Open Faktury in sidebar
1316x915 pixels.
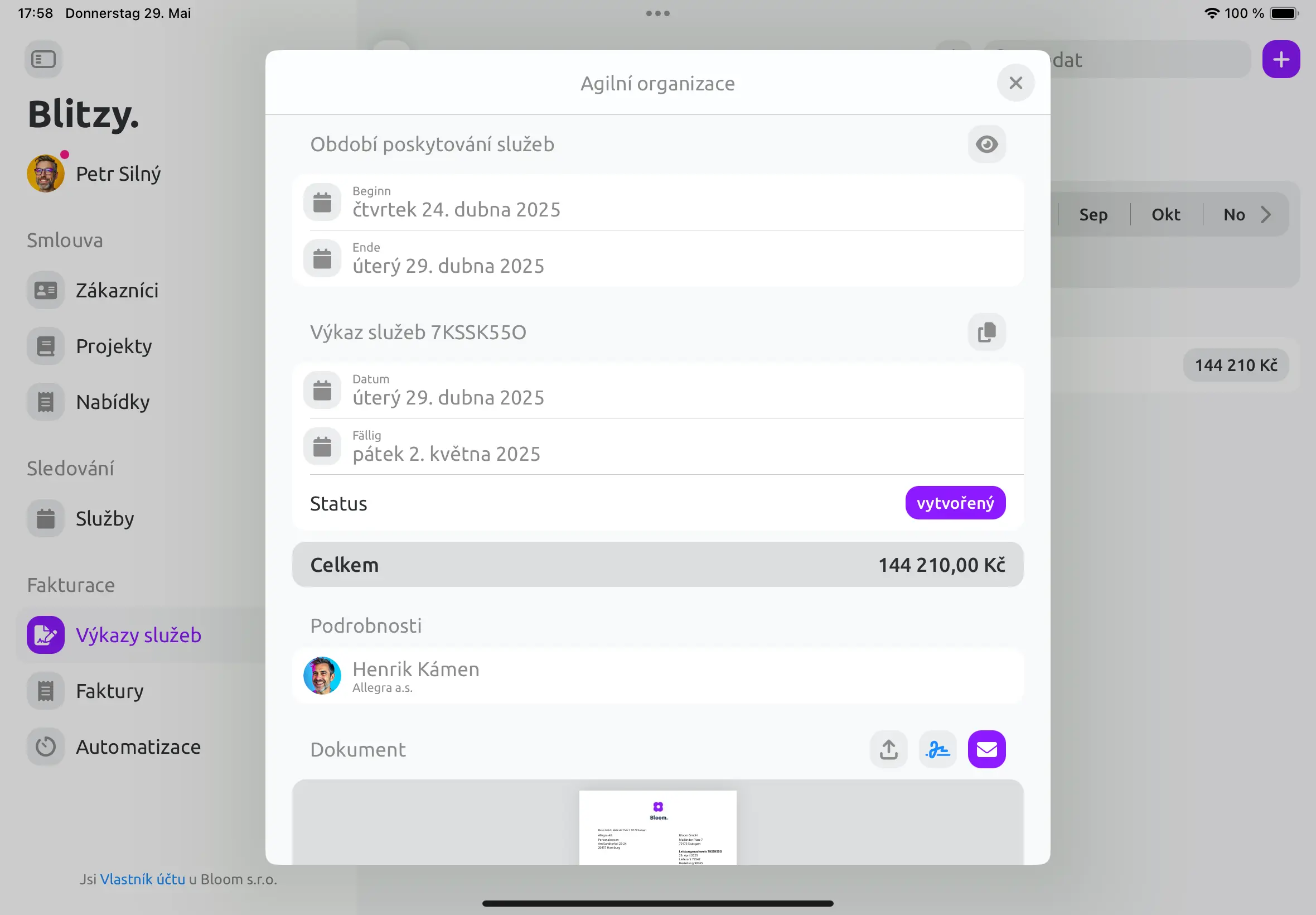[x=110, y=691]
